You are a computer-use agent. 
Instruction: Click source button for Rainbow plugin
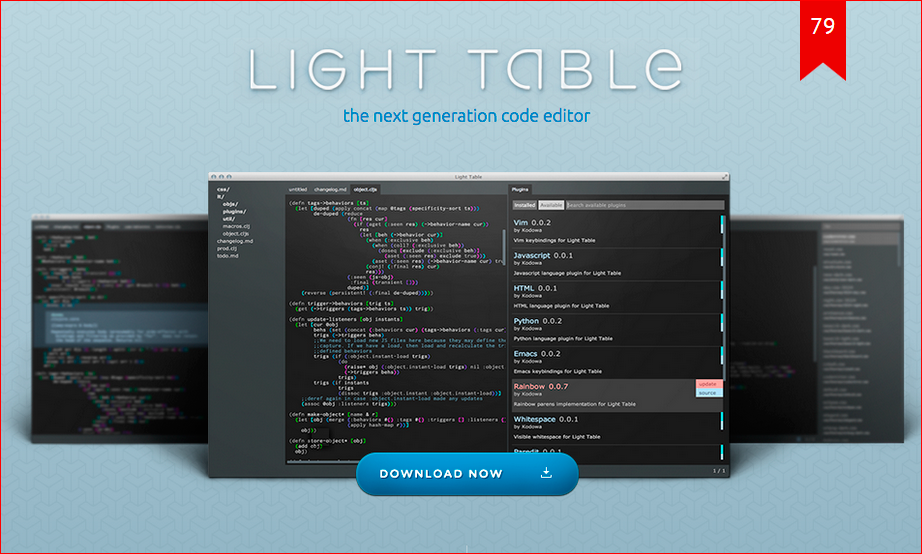pos(708,393)
